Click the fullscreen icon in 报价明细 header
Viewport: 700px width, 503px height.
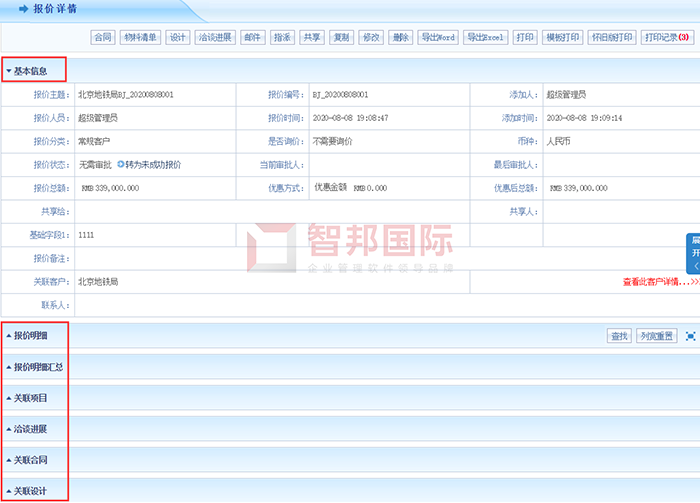point(690,336)
